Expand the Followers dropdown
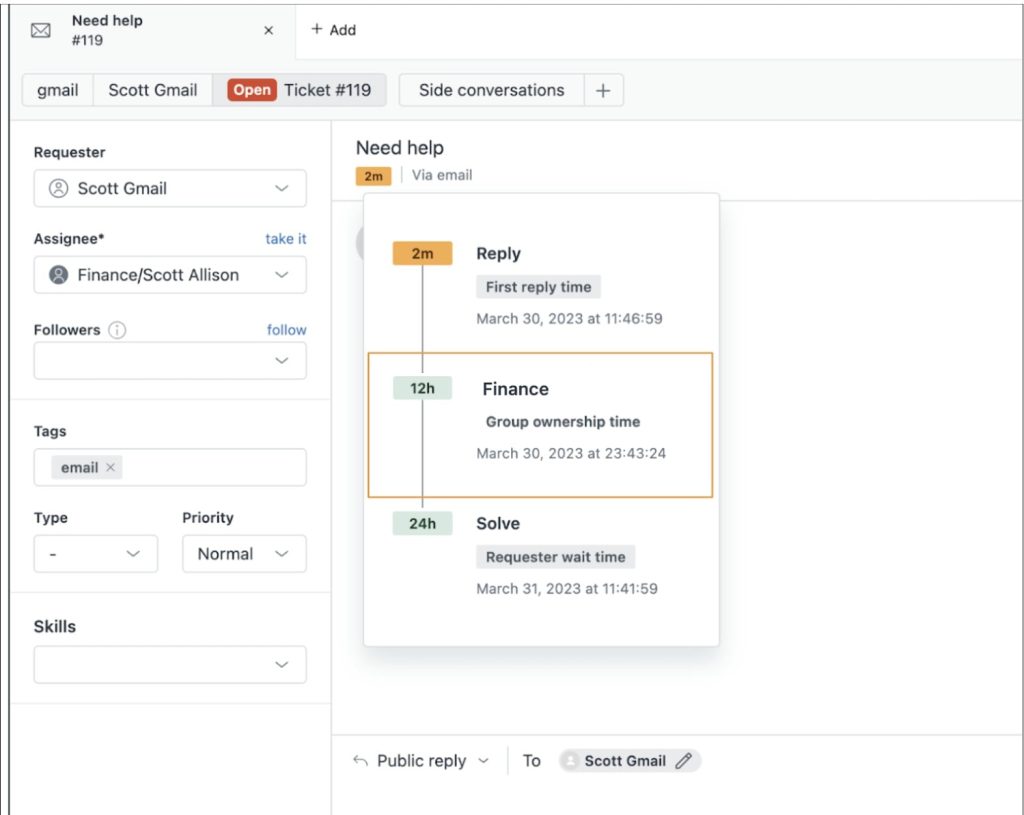Viewport: 1024px width, 815px height. pos(170,360)
